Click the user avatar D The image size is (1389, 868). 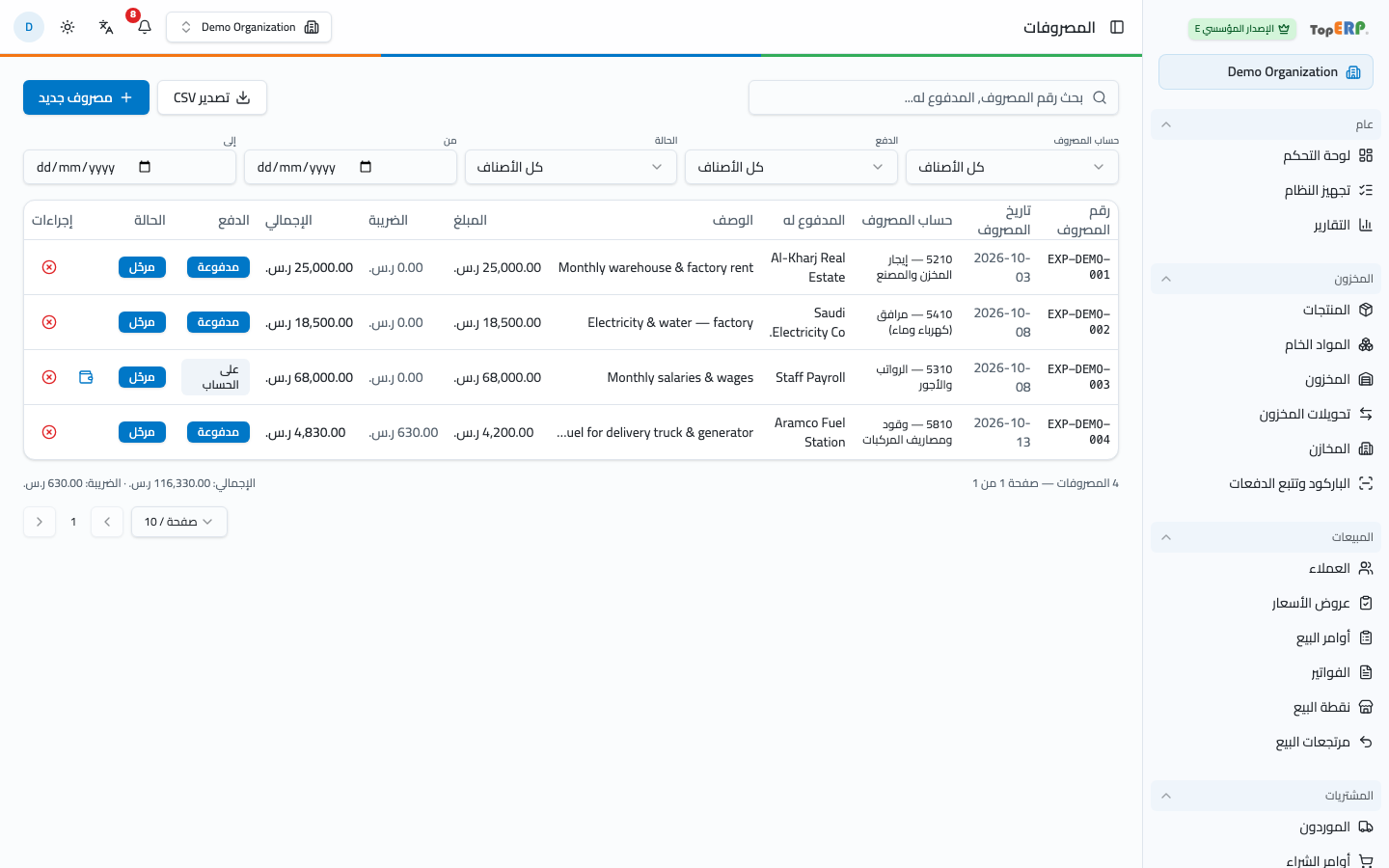tap(29, 27)
